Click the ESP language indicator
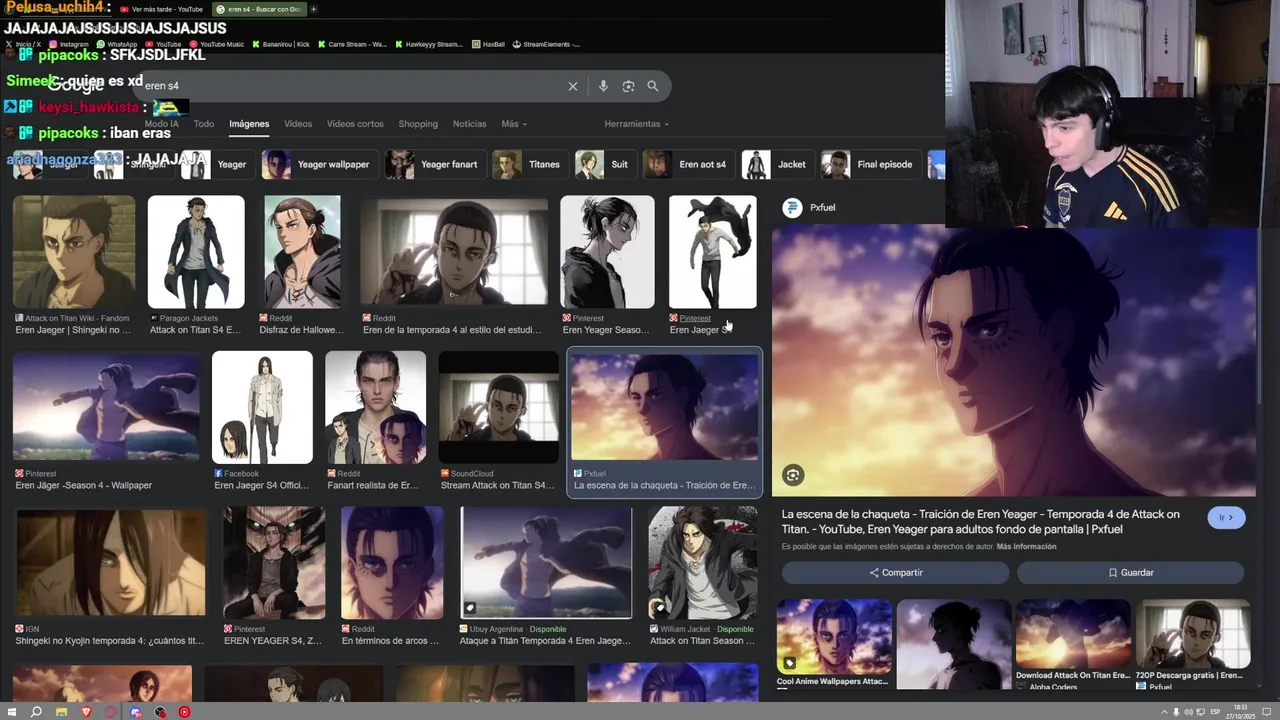 click(x=1215, y=712)
